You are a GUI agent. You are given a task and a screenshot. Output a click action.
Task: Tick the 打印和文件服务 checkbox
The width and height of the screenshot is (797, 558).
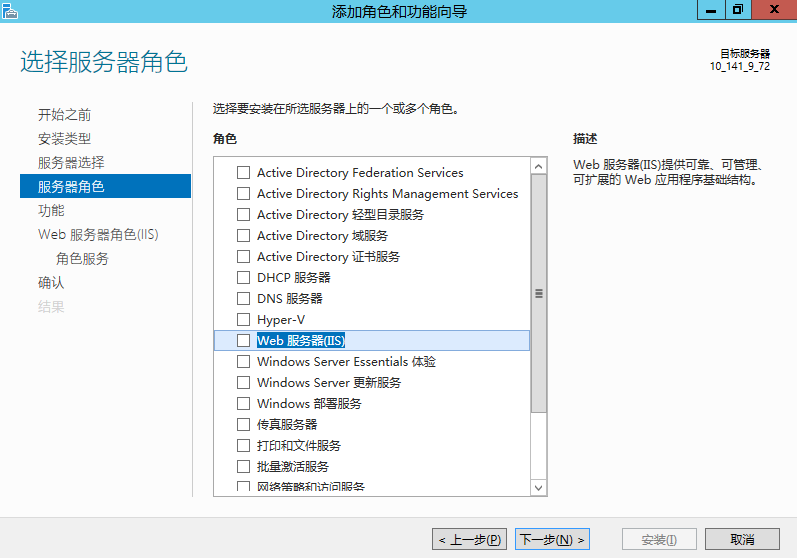click(x=243, y=446)
